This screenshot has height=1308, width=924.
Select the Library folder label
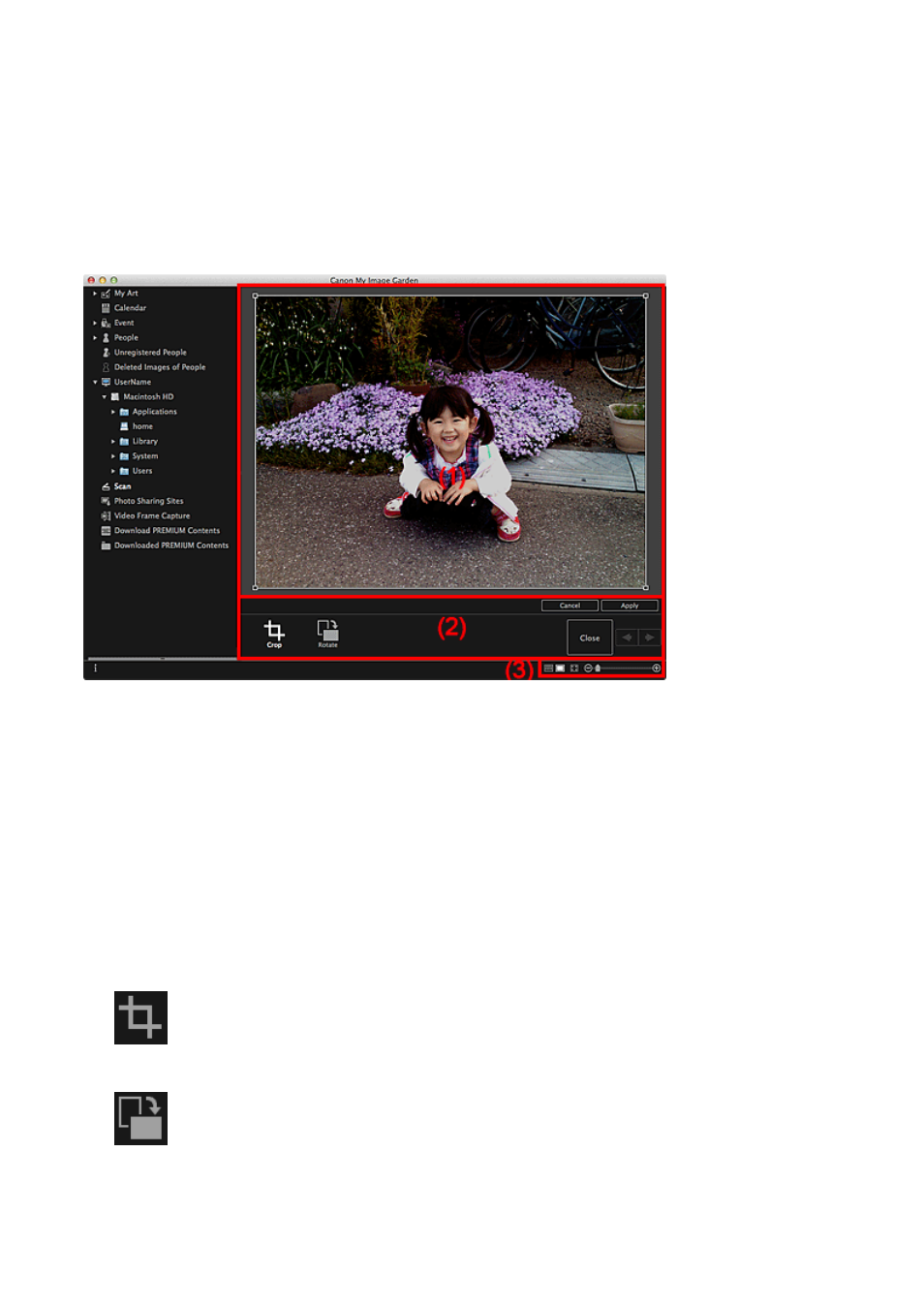click(x=145, y=441)
